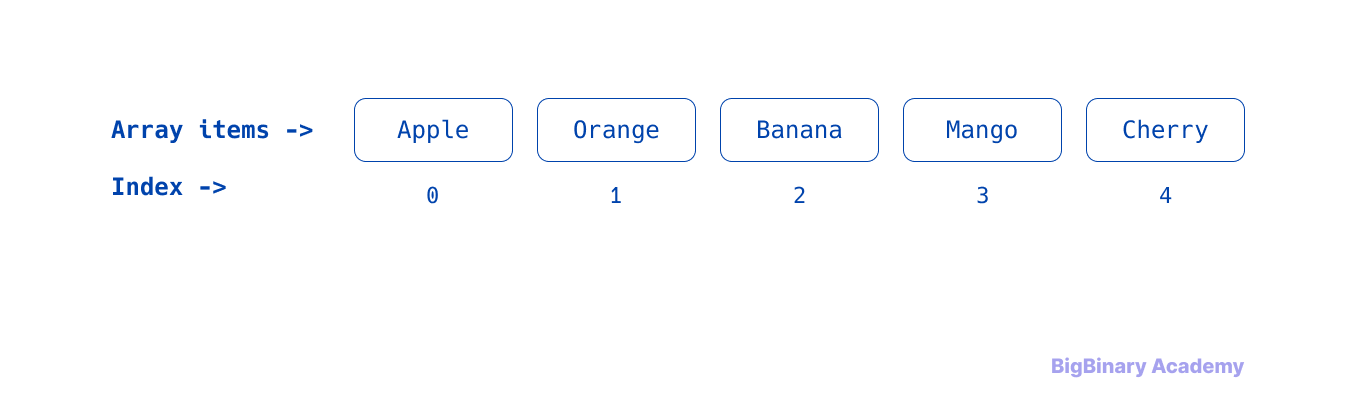Click index number 4 under Cherry
The height and width of the screenshot is (417, 1348).
click(1165, 196)
